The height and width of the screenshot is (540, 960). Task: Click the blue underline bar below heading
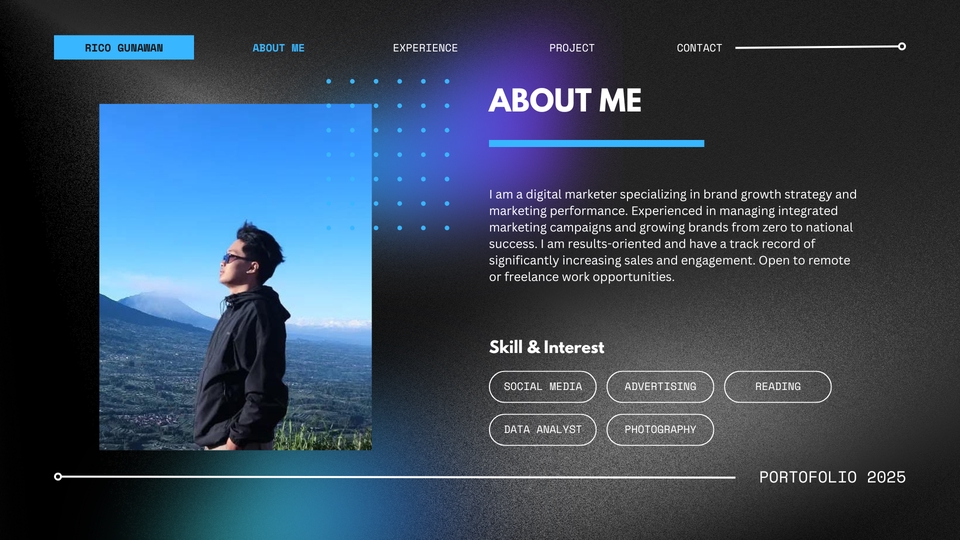click(x=596, y=143)
